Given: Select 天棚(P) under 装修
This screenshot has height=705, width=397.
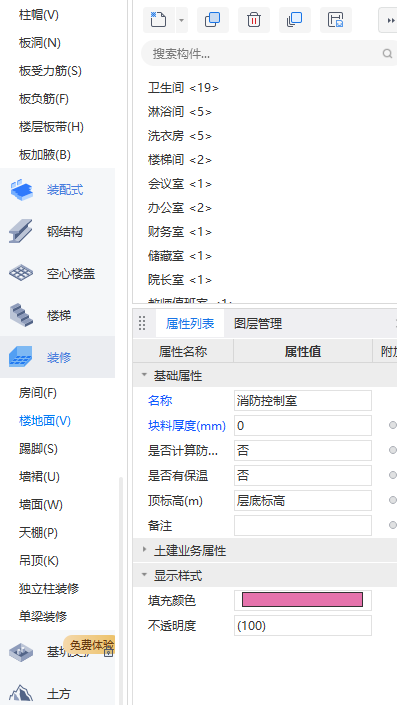Looking at the screenshot, I should point(38,533).
